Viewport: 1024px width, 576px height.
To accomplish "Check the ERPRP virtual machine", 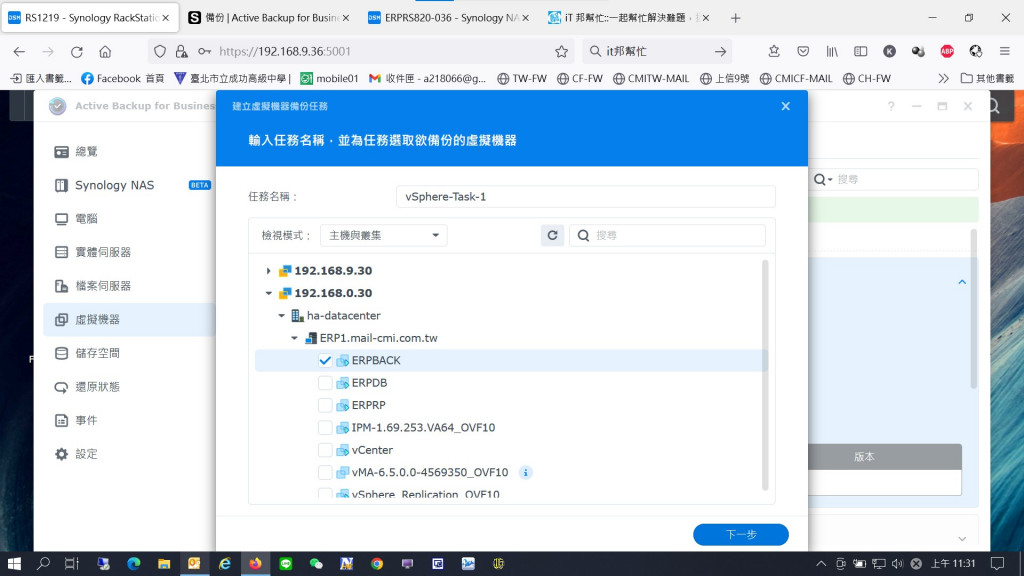I will pos(325,406).
